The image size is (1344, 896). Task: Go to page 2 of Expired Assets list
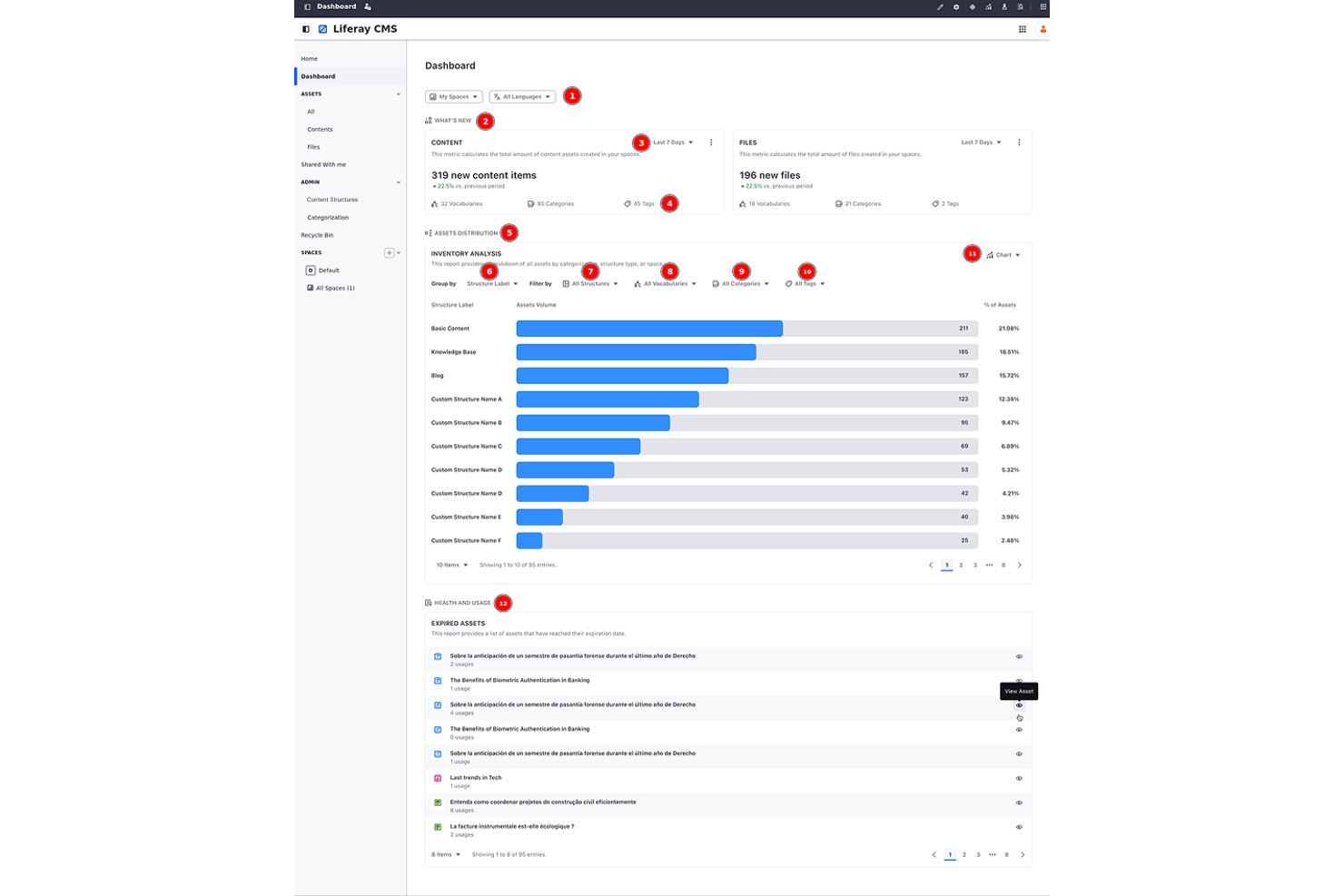coord(964,855)
